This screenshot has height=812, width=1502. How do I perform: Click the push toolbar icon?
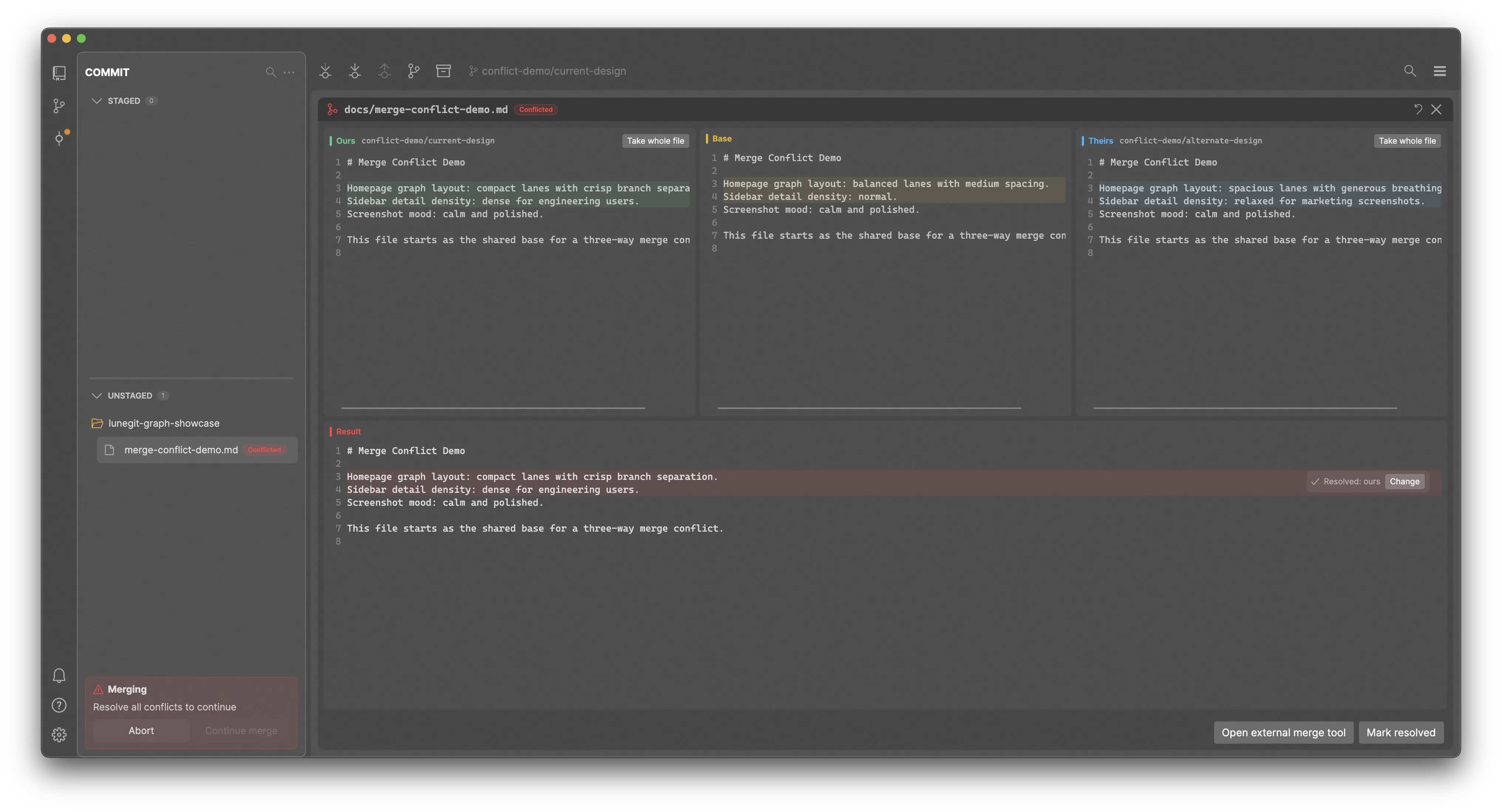coord(384,71)
